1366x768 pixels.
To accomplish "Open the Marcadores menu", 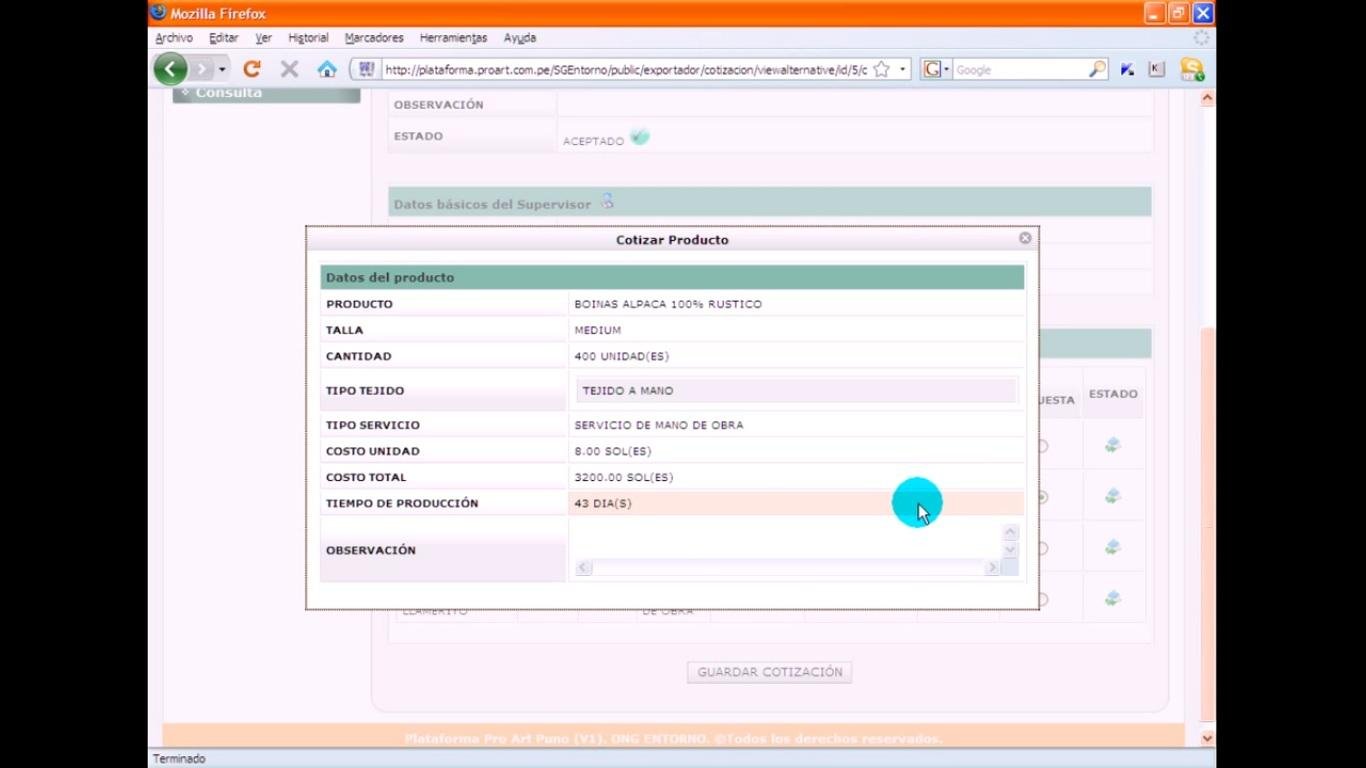I will pos(373,37).
